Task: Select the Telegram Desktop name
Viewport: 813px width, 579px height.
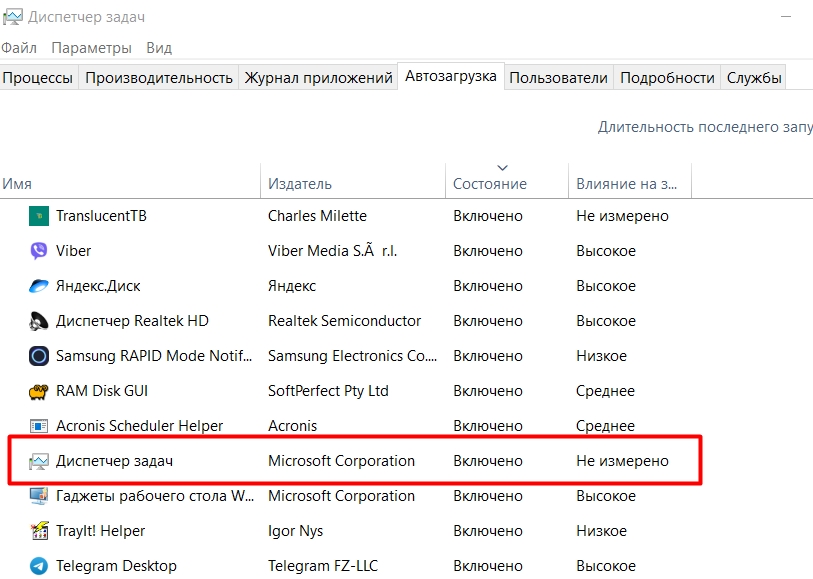Action: (x=116, y=566)
